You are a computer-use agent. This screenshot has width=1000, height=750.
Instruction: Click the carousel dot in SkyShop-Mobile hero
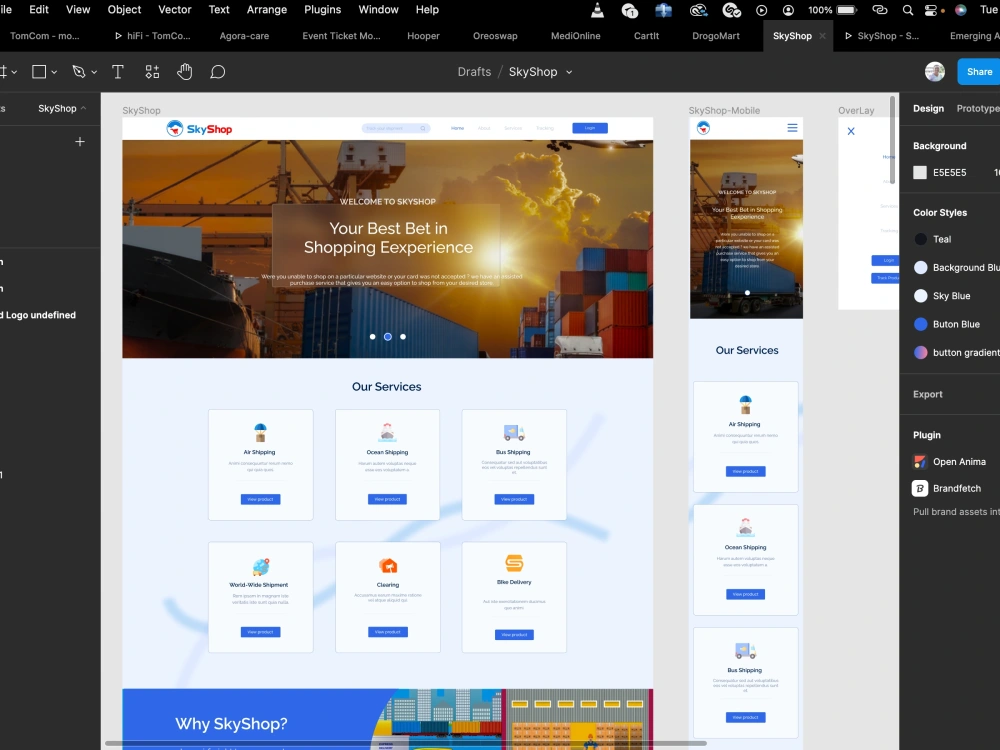coord(747,293)
